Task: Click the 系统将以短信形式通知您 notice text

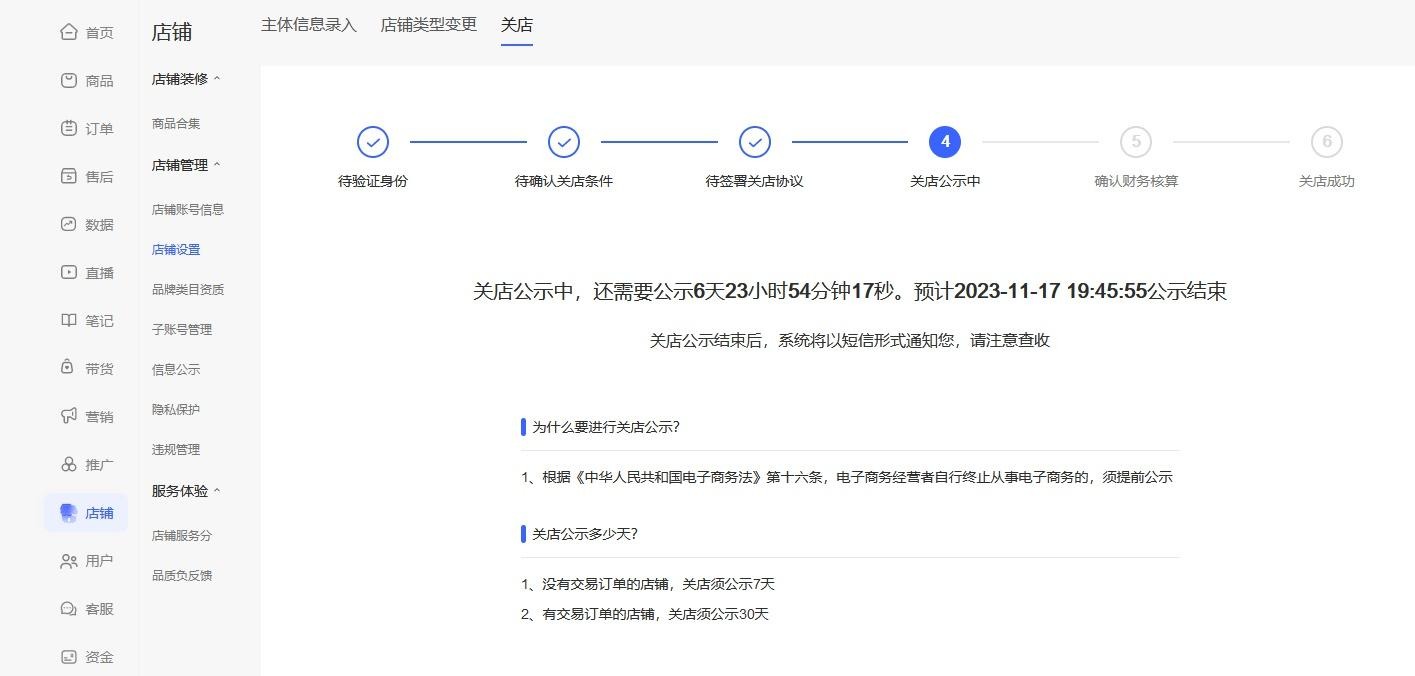Action: 850,340
